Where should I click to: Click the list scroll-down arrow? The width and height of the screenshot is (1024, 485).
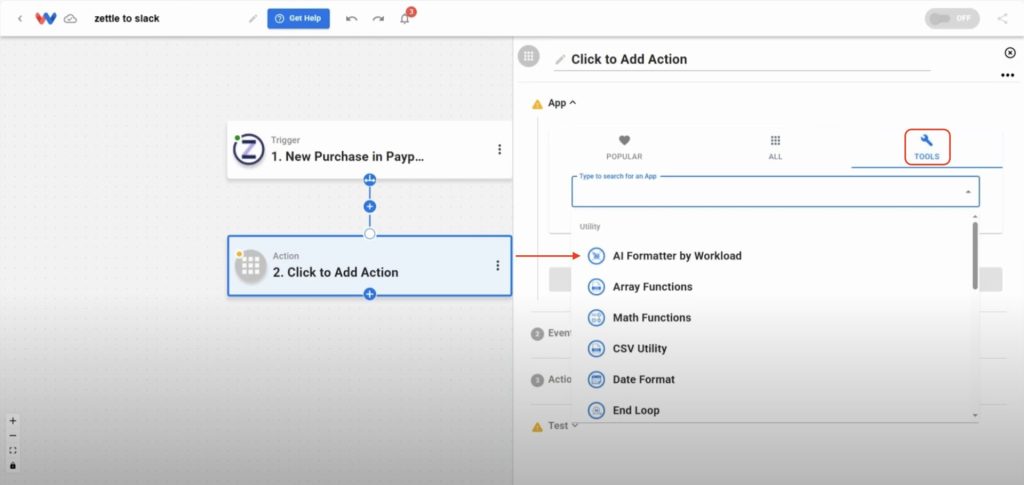[975, 415]
